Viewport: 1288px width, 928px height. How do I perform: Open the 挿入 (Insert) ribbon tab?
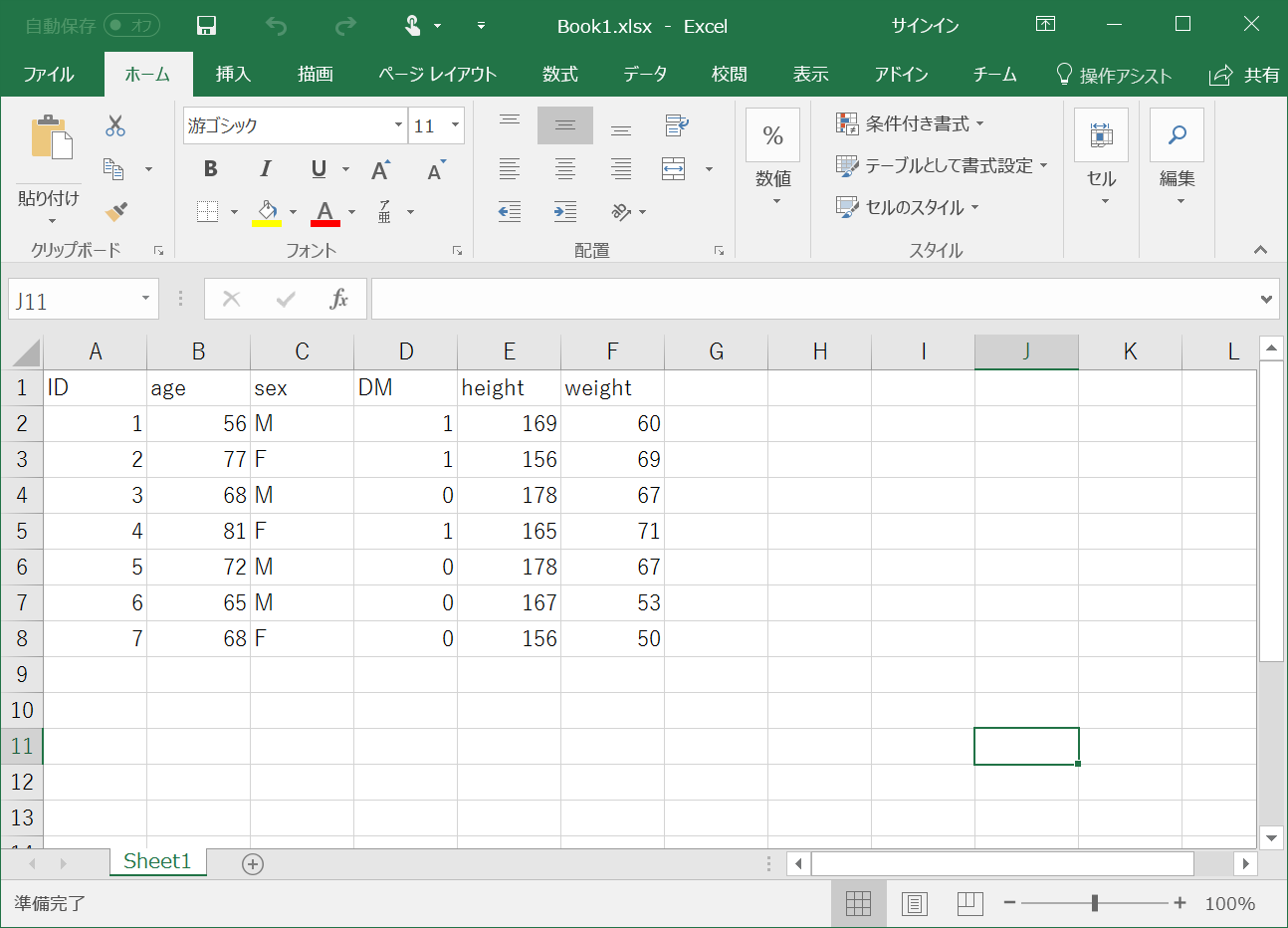(x=233, y=75)
